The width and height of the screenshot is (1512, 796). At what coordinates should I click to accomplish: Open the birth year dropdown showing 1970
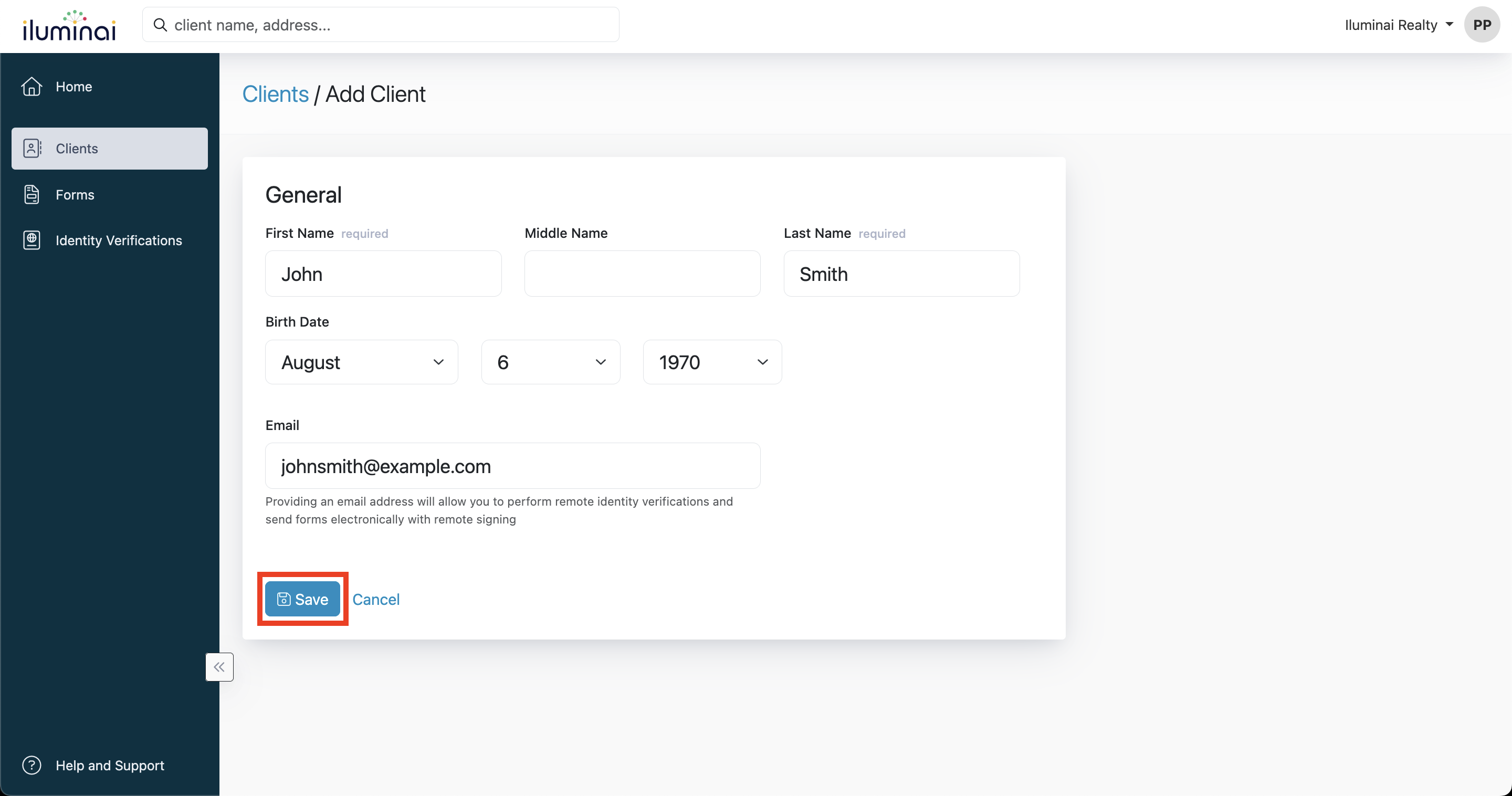pos(712,362)
